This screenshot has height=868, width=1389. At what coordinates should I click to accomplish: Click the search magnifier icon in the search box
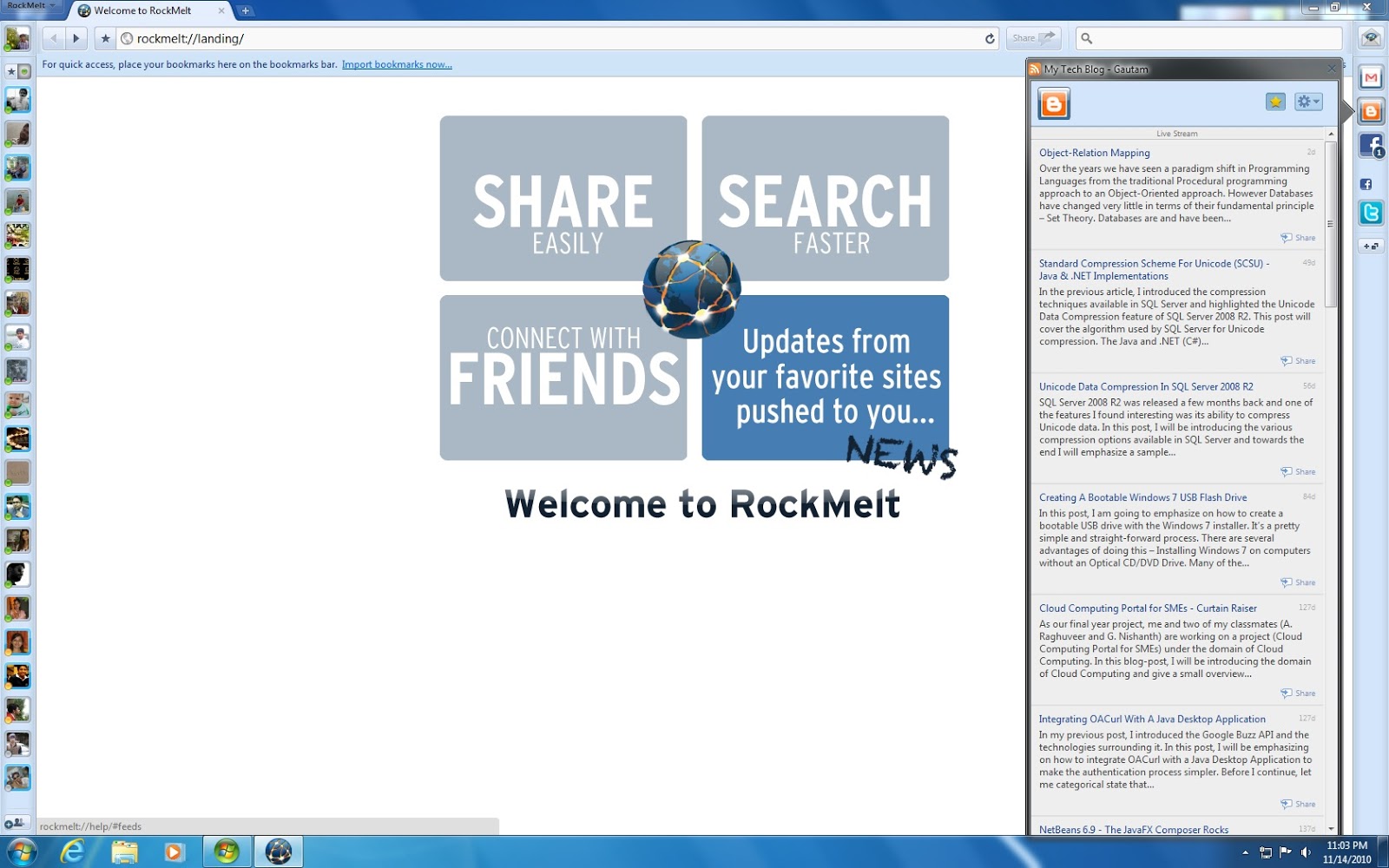coord(1087,38)
